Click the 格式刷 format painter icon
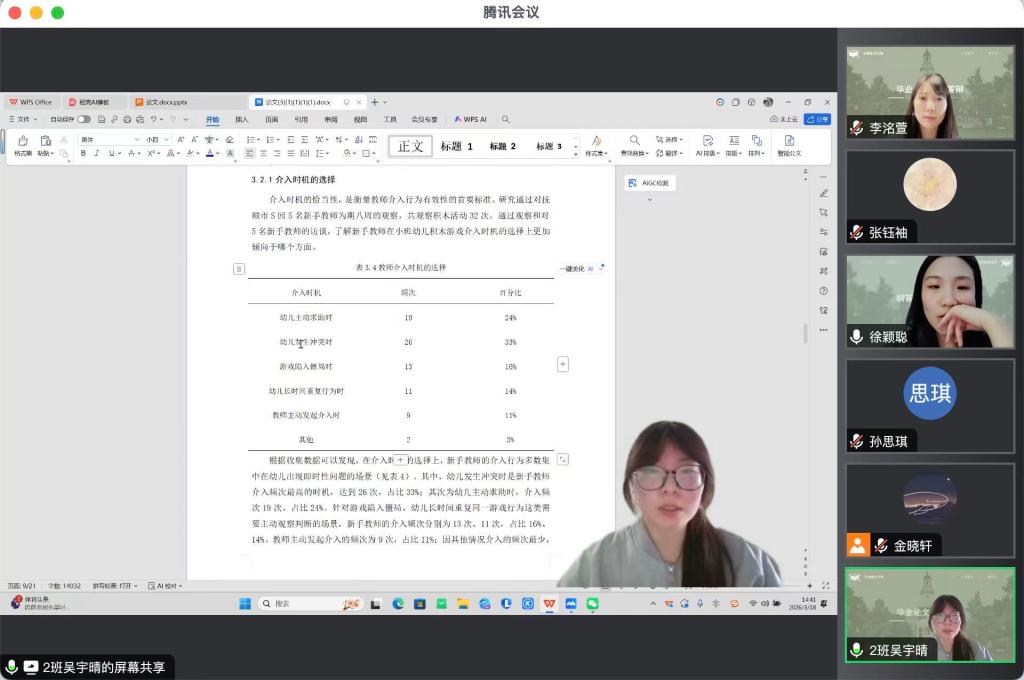The image size is (1024, 680). pyautogui.click(x=21, y=145)
